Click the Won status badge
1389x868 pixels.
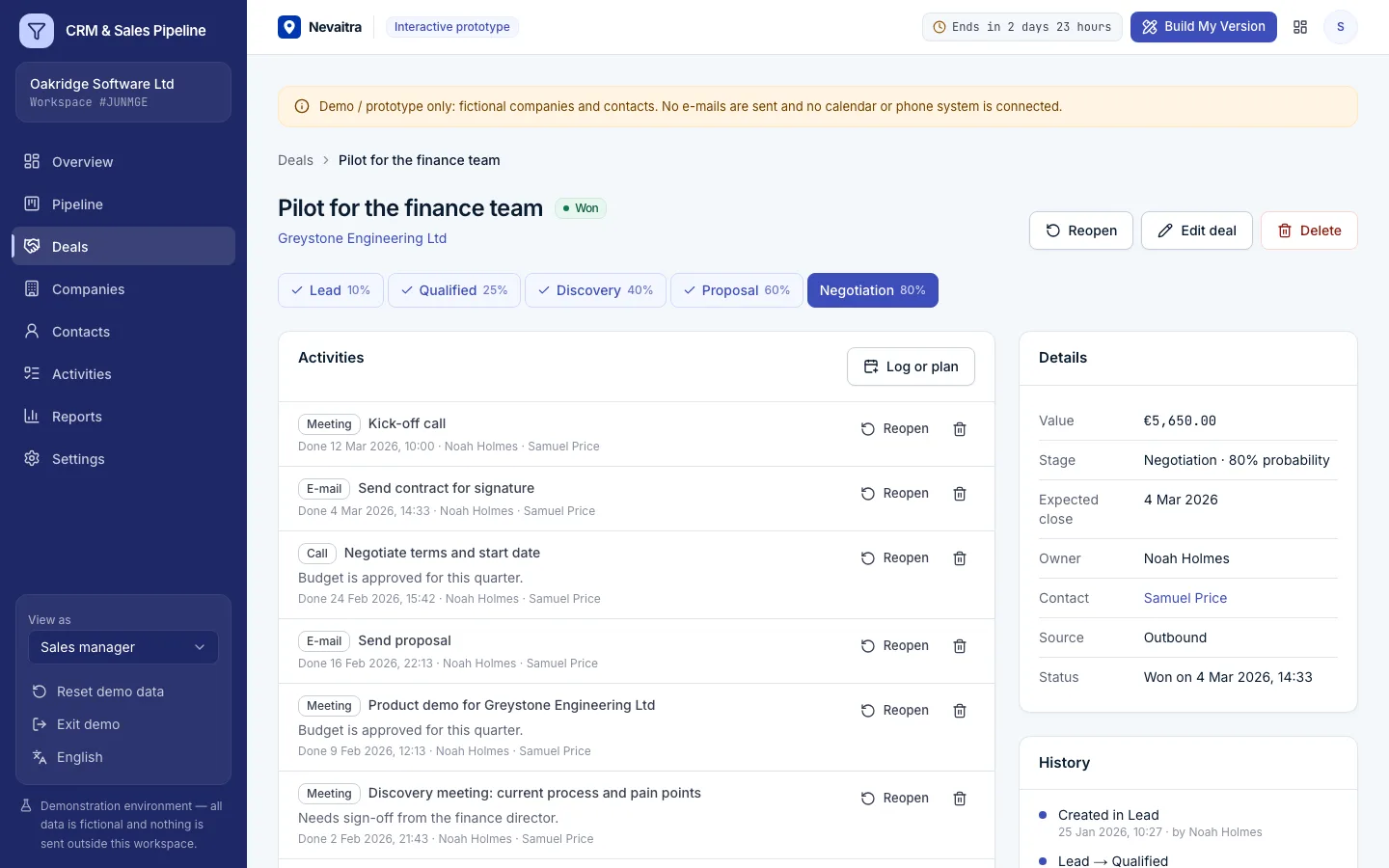click(581, 208)
